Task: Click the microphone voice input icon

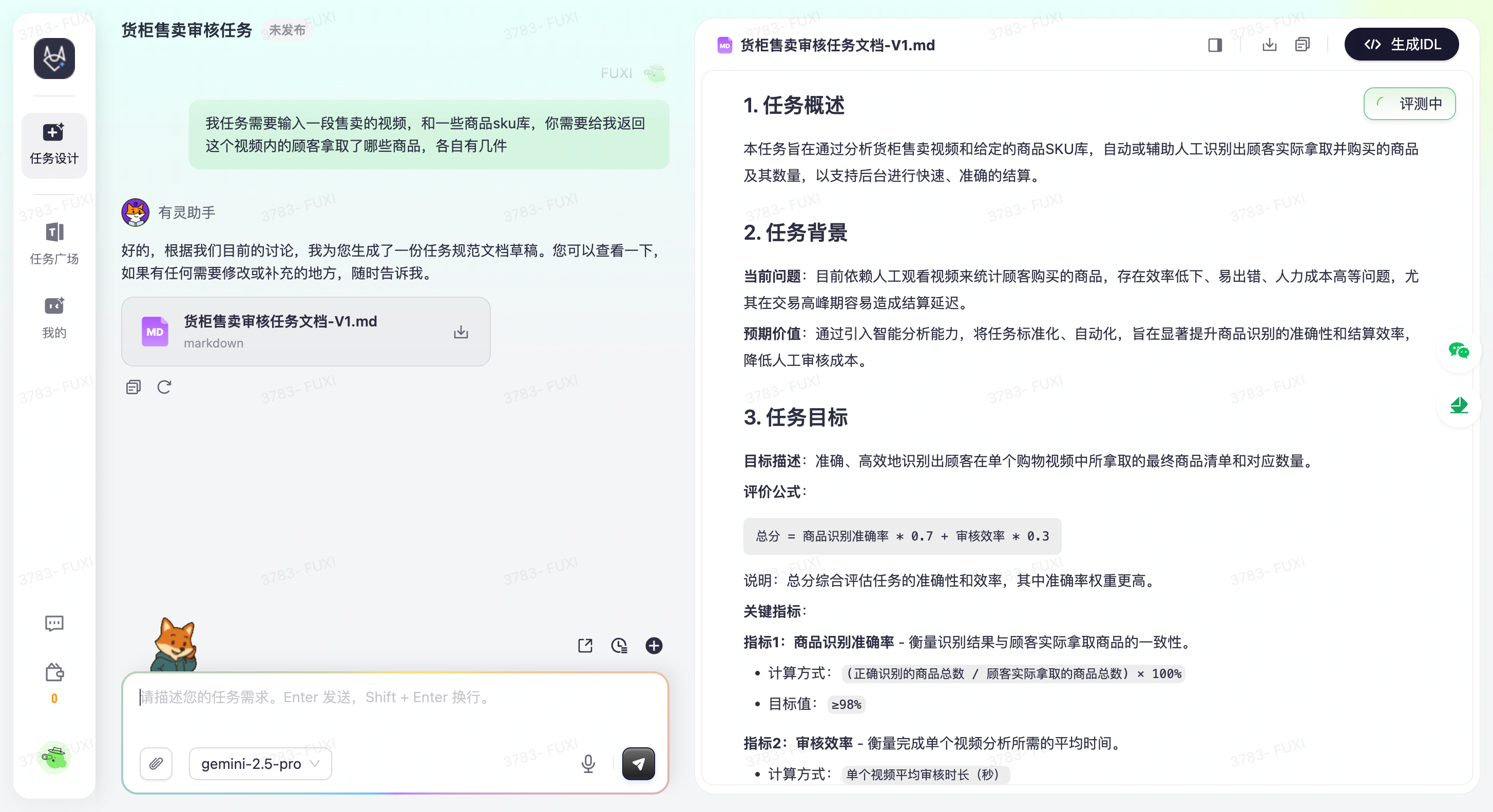Action: pyautogui.click(x=588, y=763)
